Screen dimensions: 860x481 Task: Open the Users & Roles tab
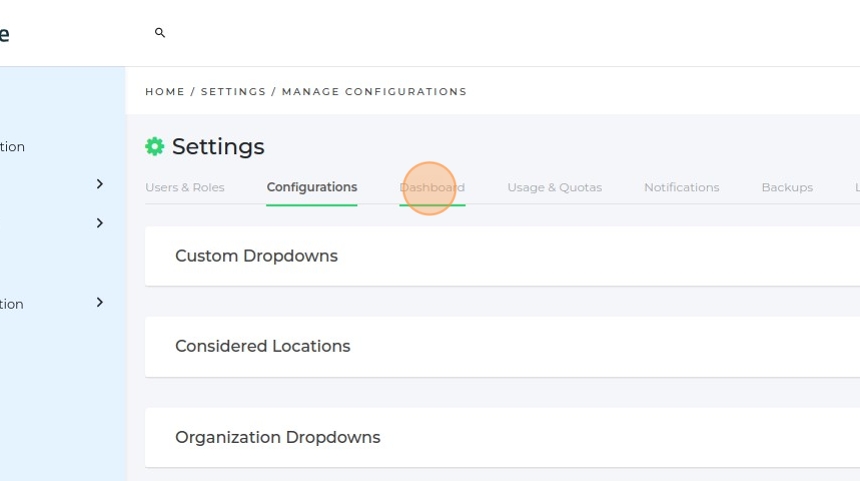tap(185, 188)
